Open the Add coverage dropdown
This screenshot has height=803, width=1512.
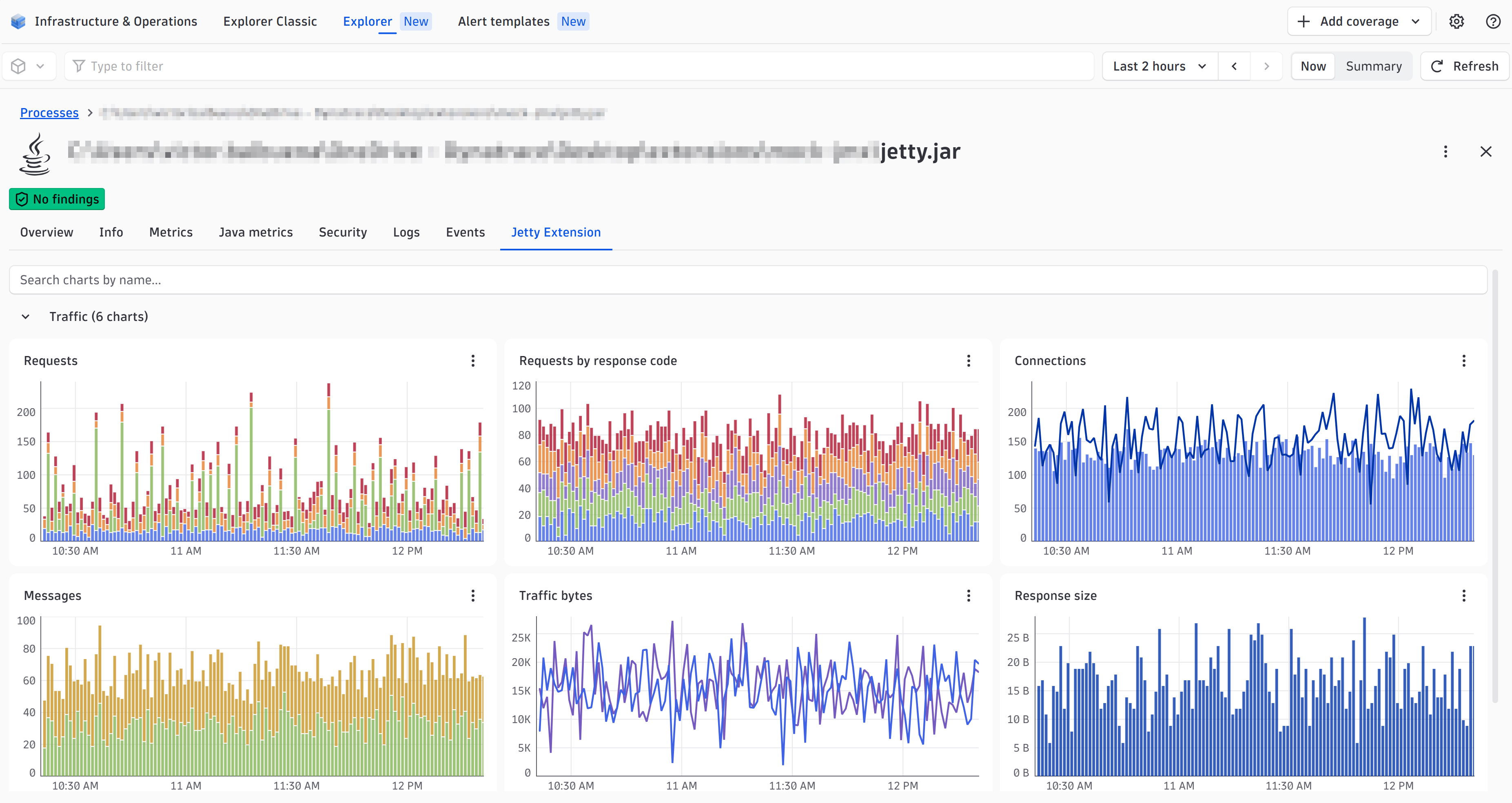tap(1359, 22)
